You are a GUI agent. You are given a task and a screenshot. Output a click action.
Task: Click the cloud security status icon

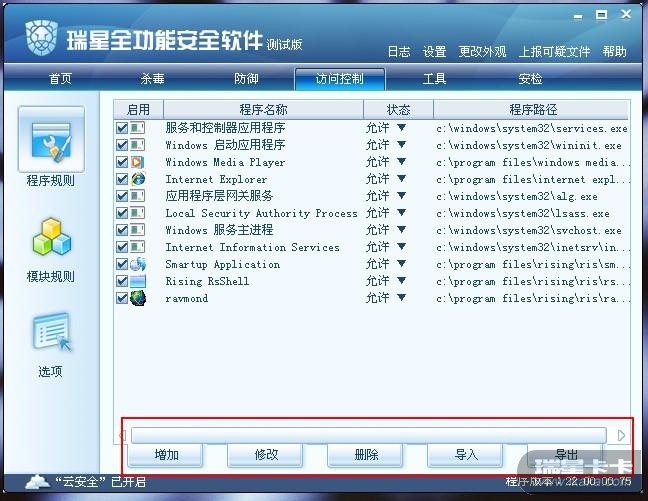pos(37,482)
